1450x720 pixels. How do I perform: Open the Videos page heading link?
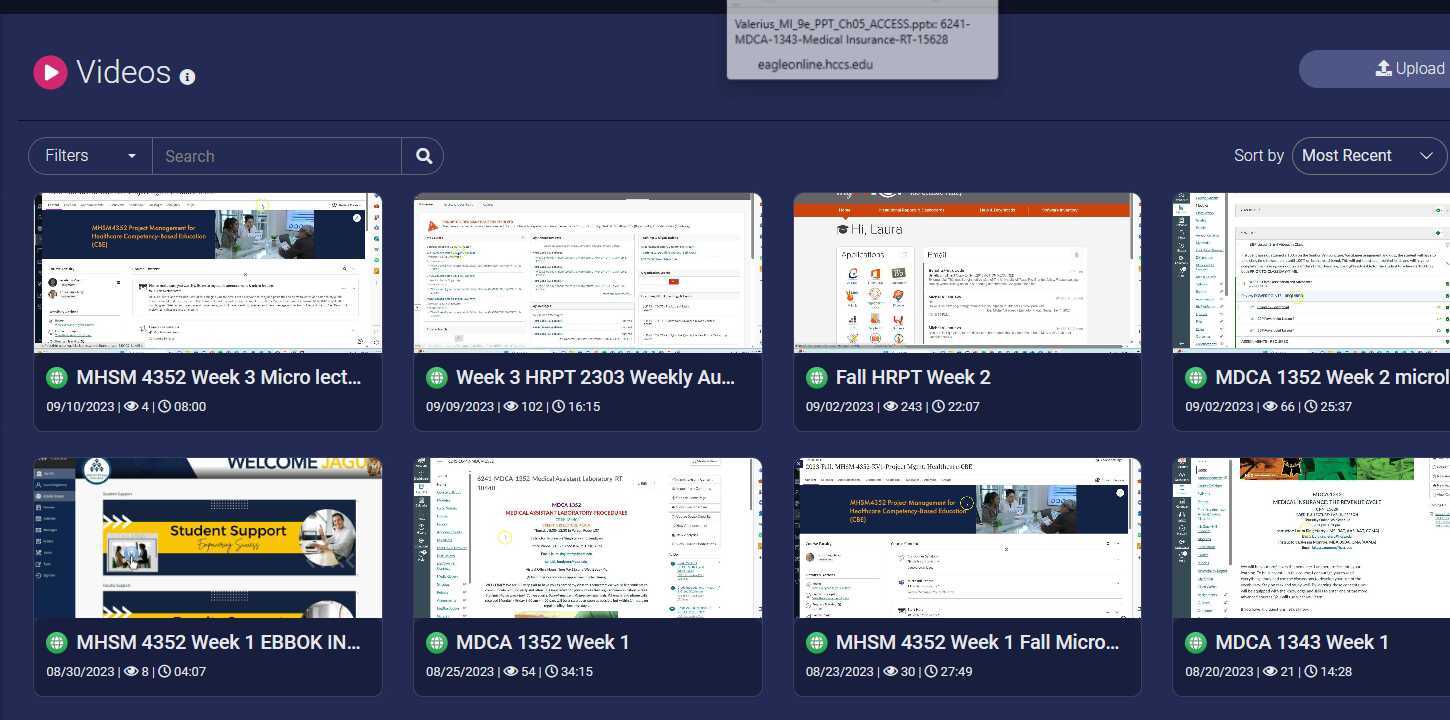[x=123, y=72]
